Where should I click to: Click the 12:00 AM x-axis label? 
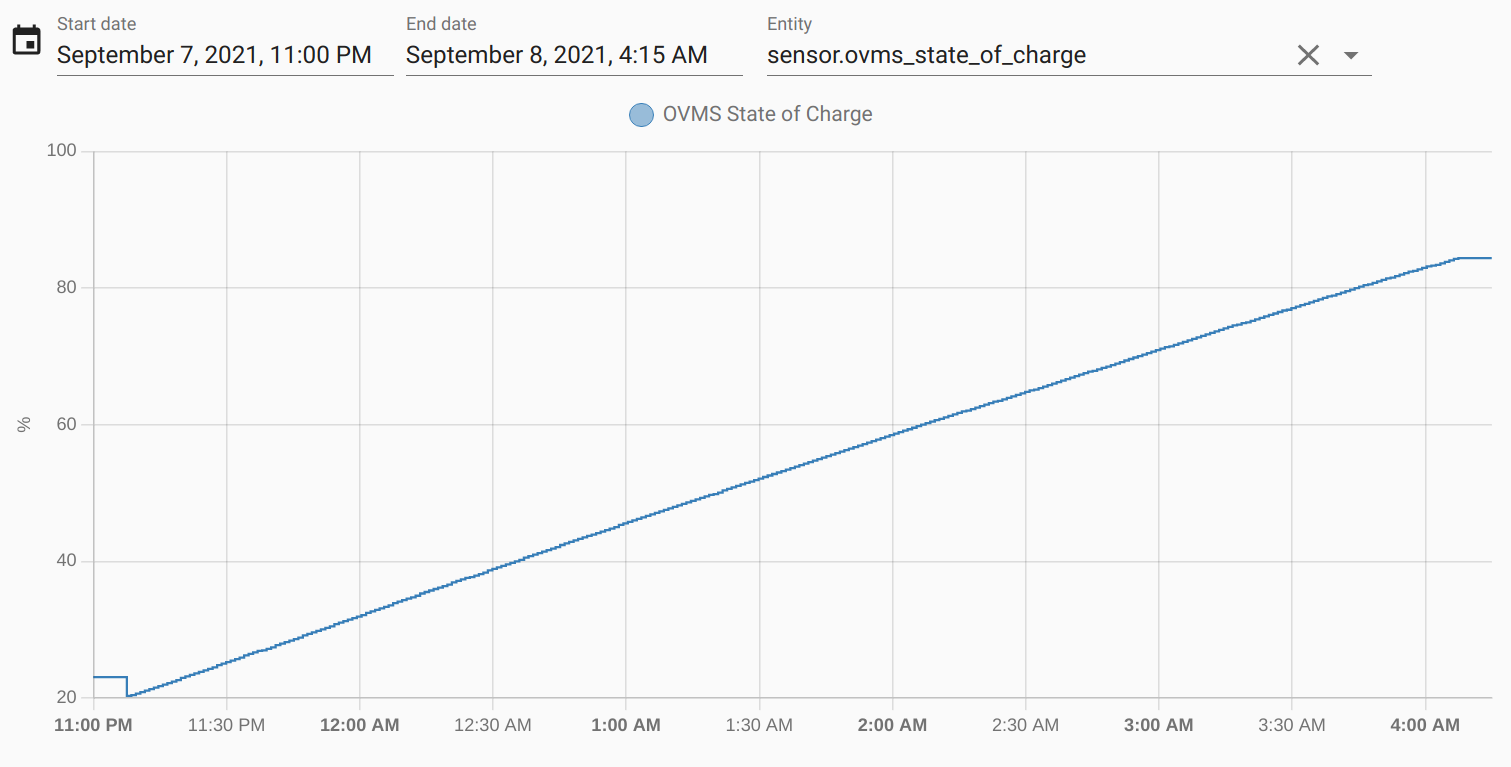(359, 725)
